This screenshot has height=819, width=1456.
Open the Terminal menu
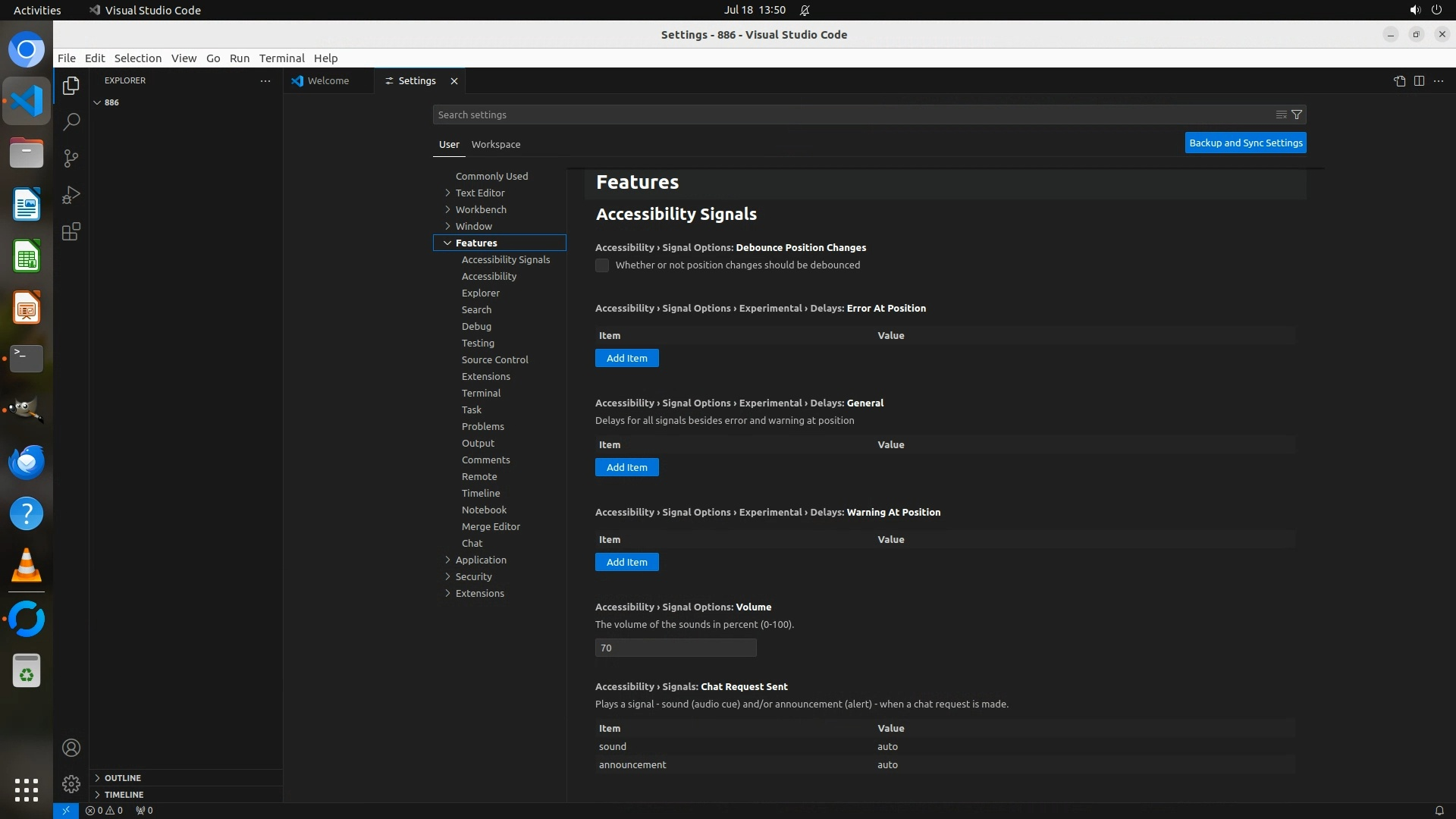[281, 58]
